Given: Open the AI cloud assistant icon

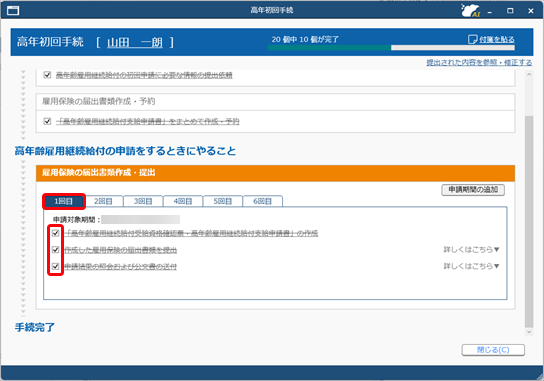Looking at the screenshot, I should pyautogui.click(x=470, y=10).
